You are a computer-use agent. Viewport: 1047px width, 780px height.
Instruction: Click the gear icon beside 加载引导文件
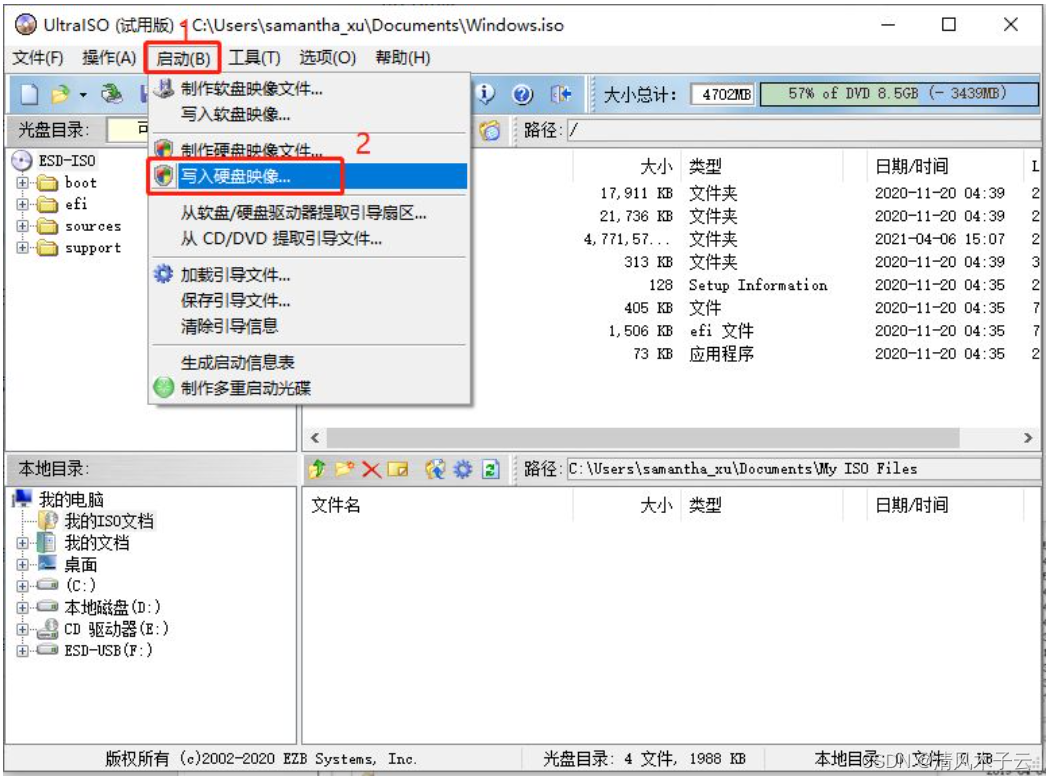pos(164,274)
